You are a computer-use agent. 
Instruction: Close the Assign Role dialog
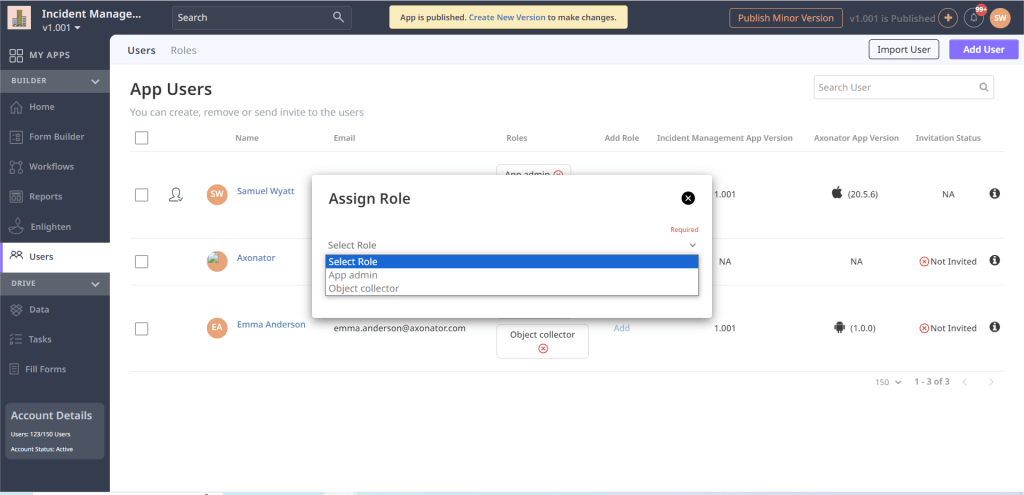tap(688, 198)
